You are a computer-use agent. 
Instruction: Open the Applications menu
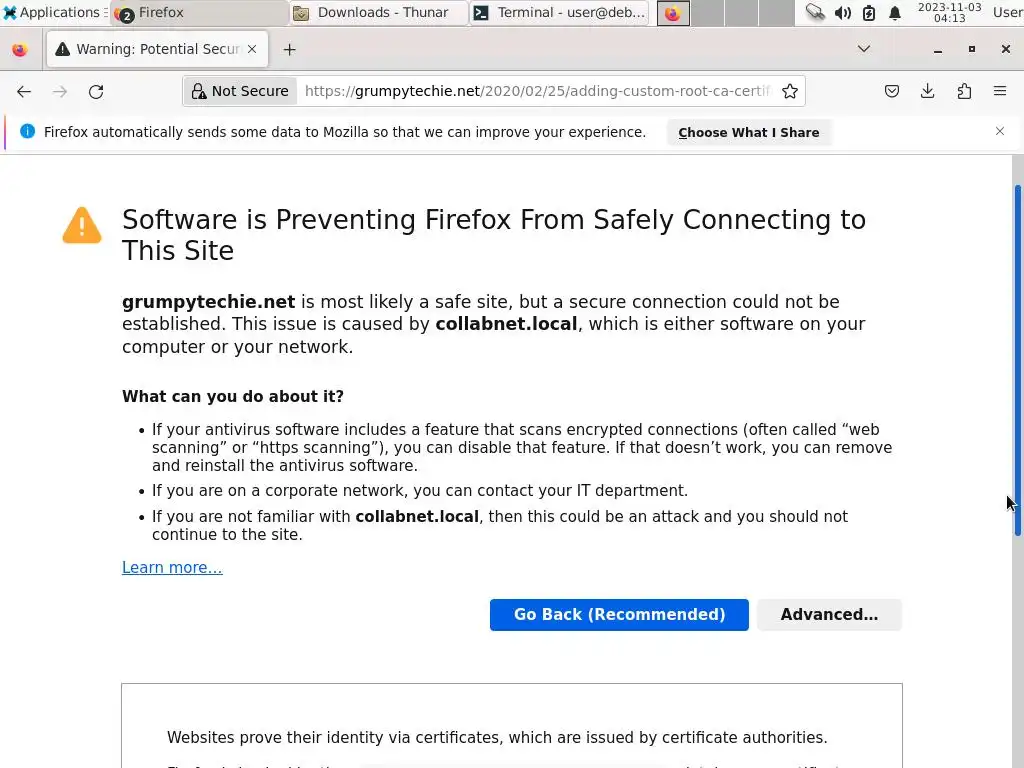coord(52,13)
